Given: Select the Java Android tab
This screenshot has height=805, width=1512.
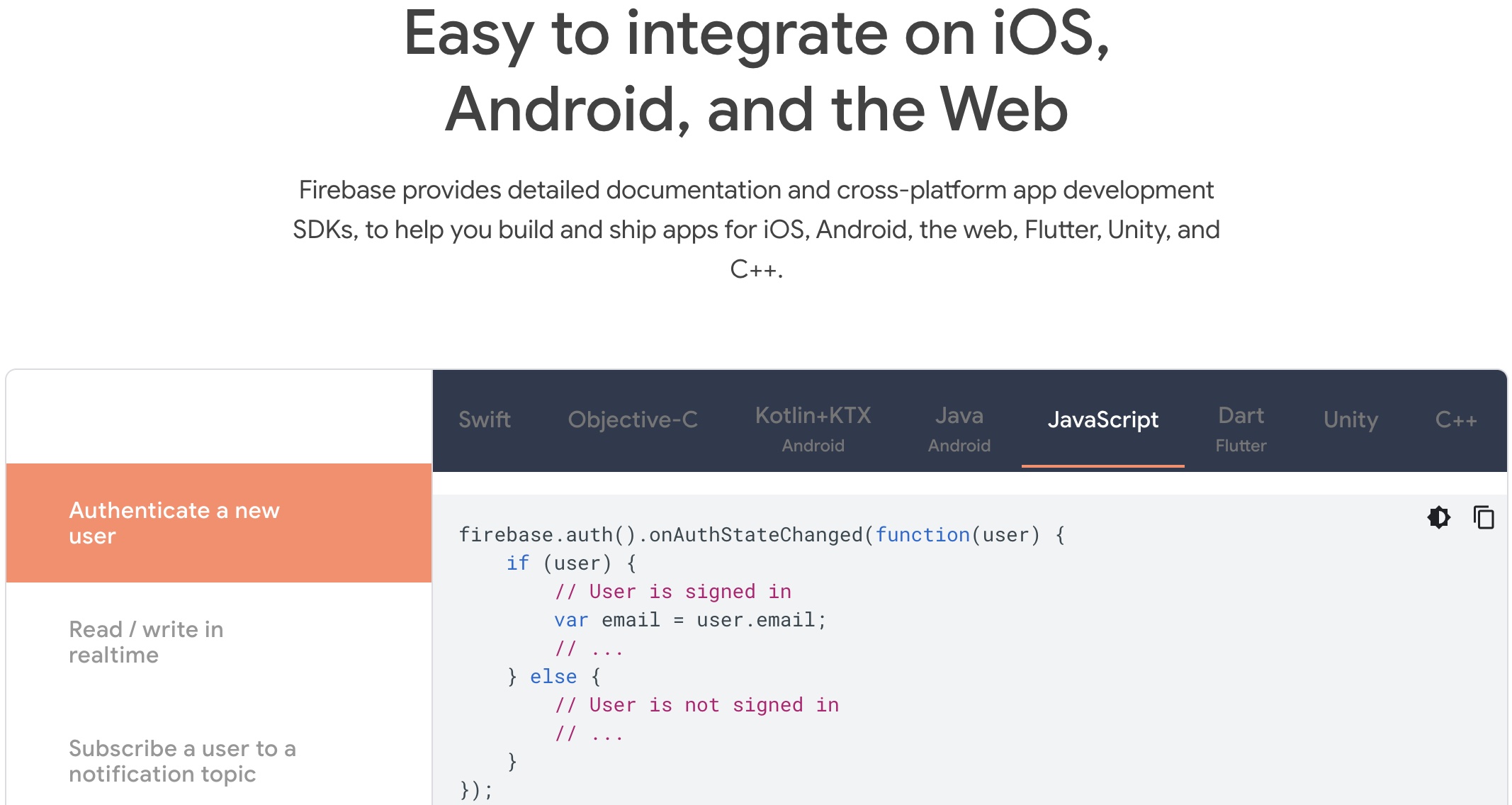Looking at the screenshot, I should [x=959, y=428].
